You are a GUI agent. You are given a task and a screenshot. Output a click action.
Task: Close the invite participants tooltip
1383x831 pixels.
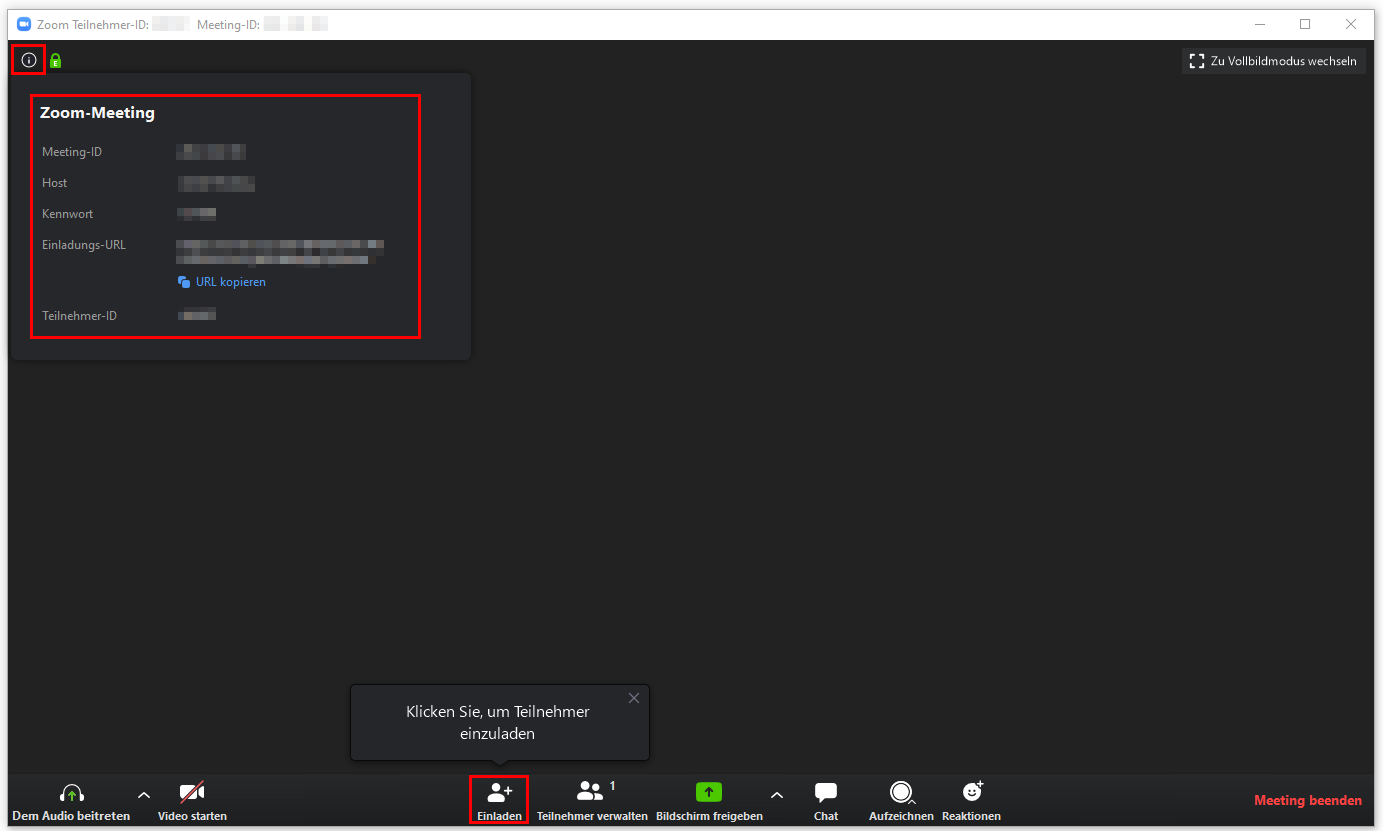coord(633,698)
